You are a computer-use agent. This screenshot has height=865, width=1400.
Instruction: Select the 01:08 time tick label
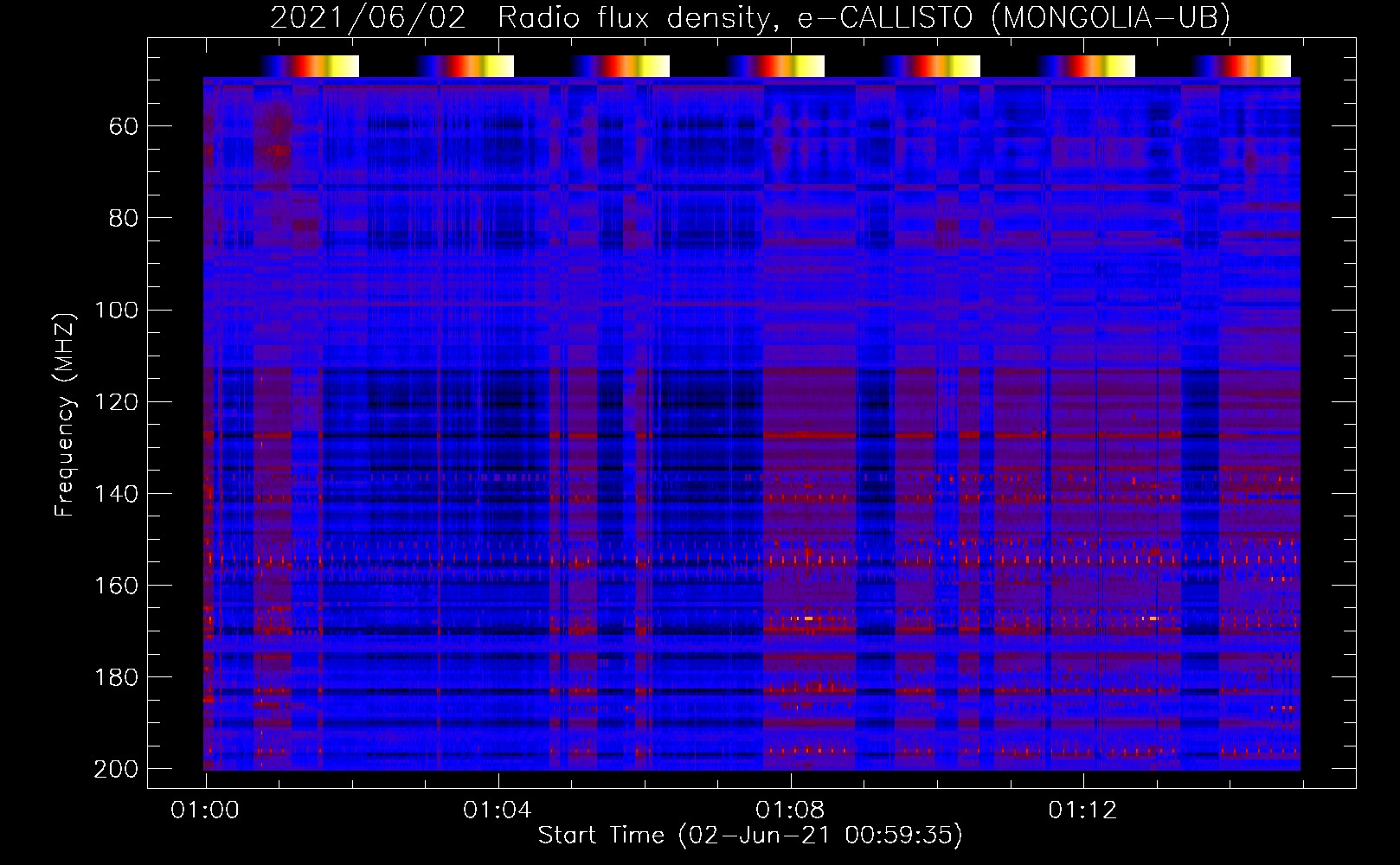[790, 811]
